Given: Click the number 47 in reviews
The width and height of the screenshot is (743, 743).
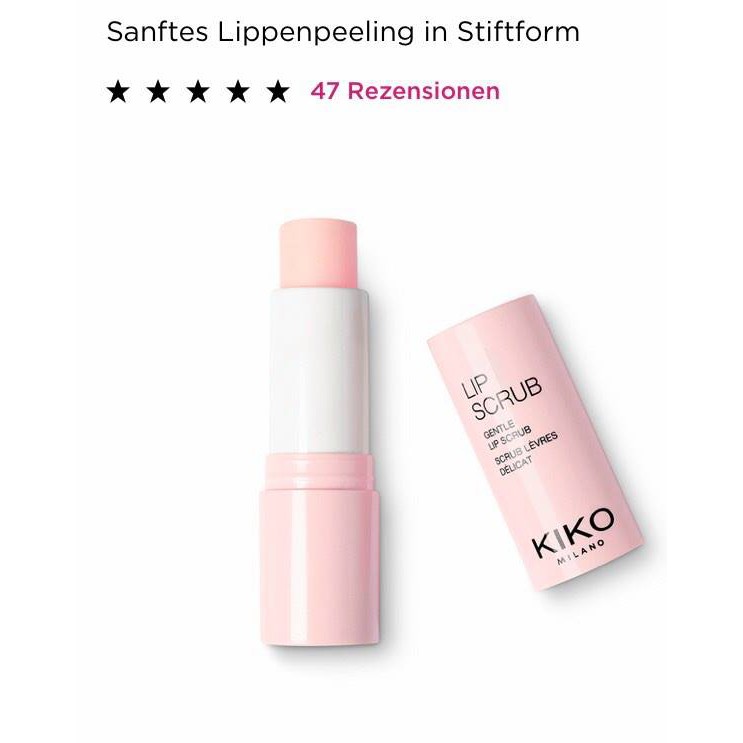Looking at the screenshot, I should pos(326,91).
